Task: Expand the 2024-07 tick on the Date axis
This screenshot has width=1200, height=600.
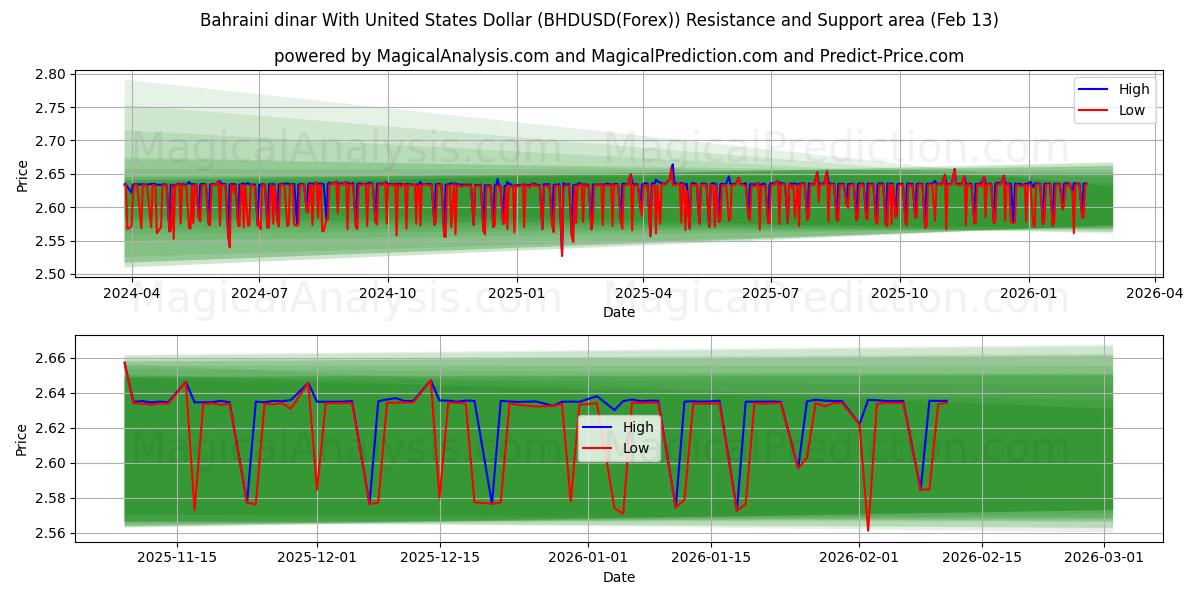Action: click(262, 290)
